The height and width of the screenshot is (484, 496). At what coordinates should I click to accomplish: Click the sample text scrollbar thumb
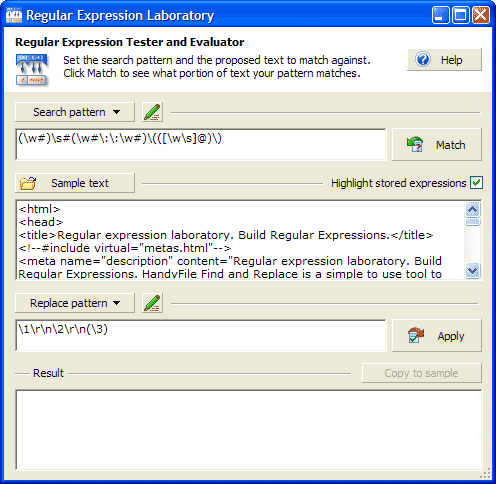point(473,222)
